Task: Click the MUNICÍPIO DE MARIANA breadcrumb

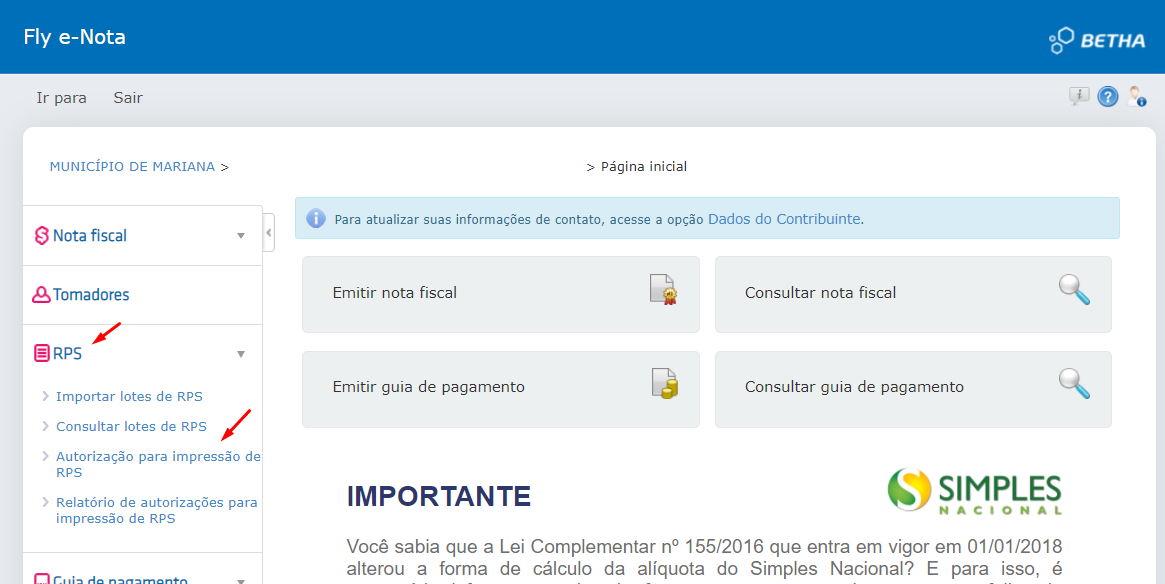Action: 132,166
